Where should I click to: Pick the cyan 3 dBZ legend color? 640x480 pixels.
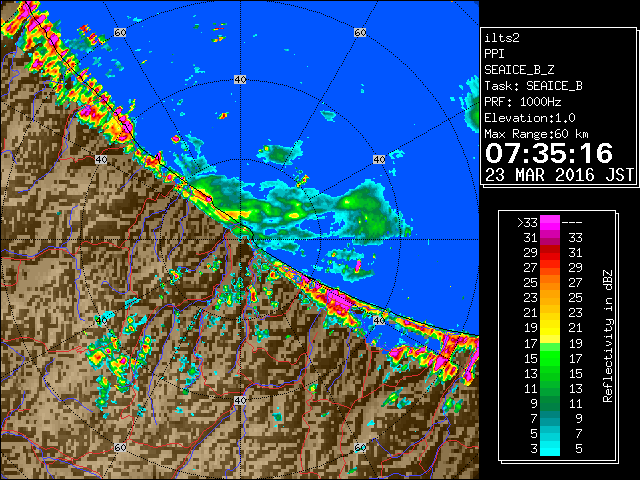click(x=550, y=448)
